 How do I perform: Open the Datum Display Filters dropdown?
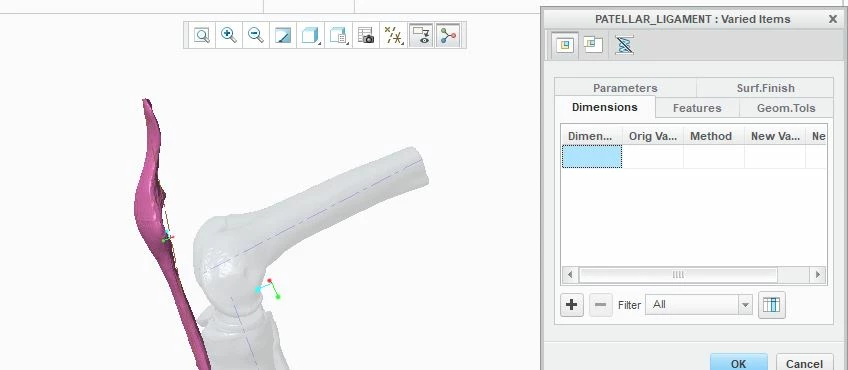coord(393,36)
